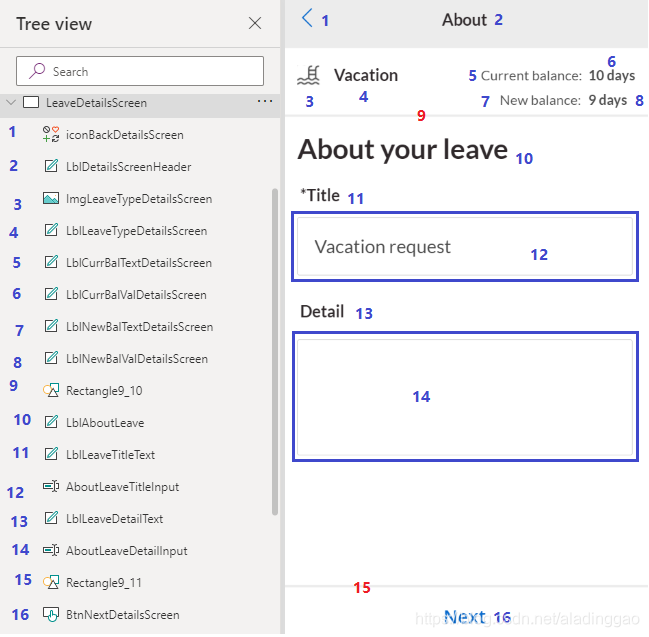Open the LeaveDetailsScreen ellipsis menu
The height and width of the screenshot is (637, 649).
coord(264,101)
